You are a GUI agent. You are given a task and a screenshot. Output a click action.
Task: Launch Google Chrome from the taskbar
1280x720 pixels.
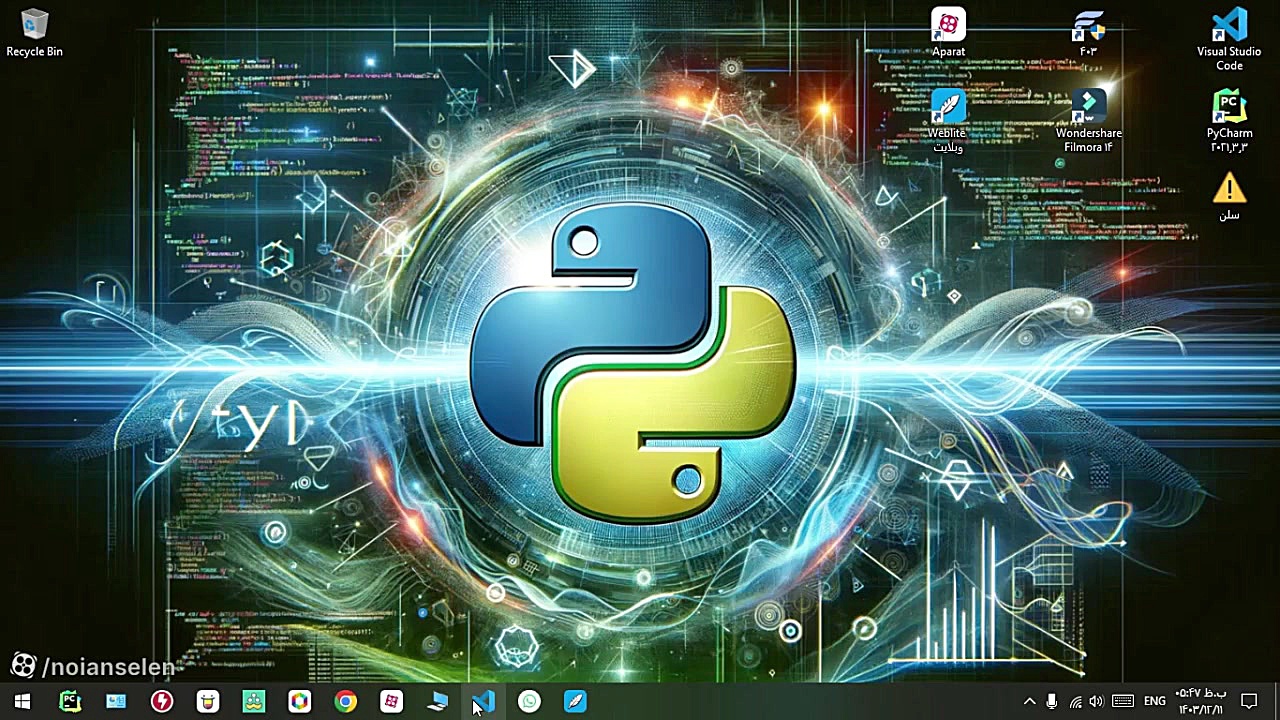click(345, 701)
